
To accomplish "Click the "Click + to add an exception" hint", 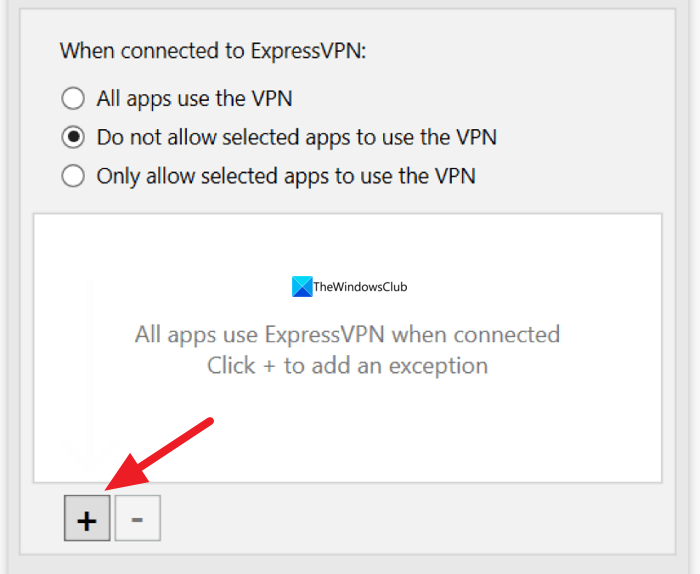I will pyautogui.click(x=347, y=366).
